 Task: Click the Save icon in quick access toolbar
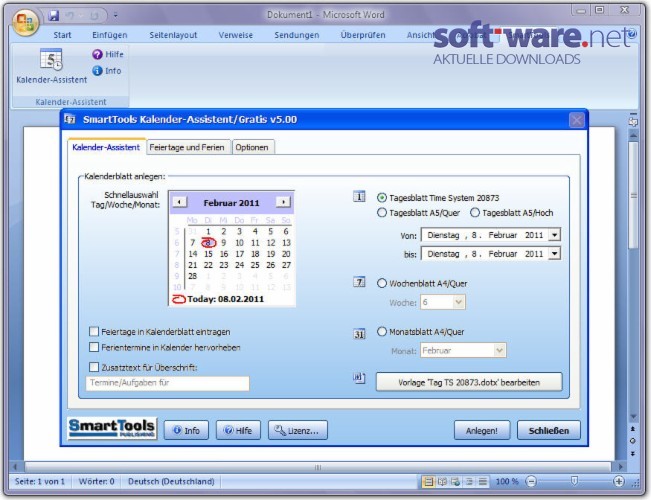point(54,16)
